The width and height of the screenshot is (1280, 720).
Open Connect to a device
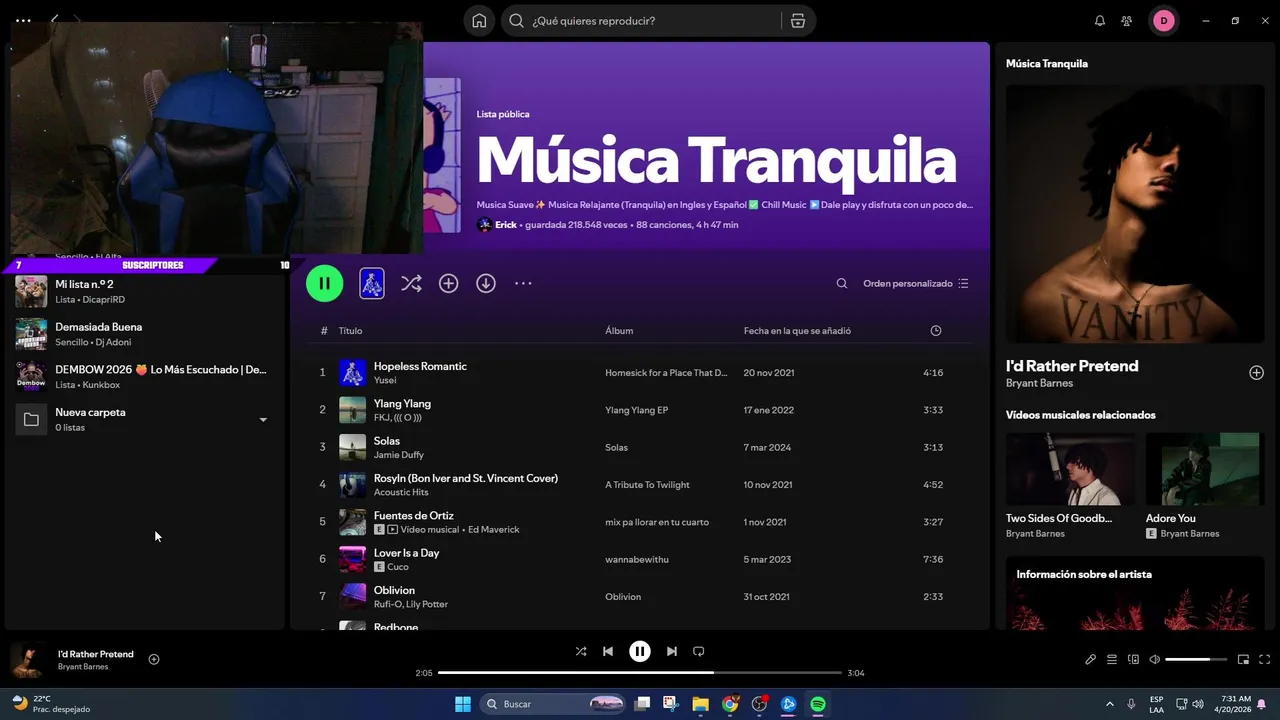click(x=1133, y=659)
